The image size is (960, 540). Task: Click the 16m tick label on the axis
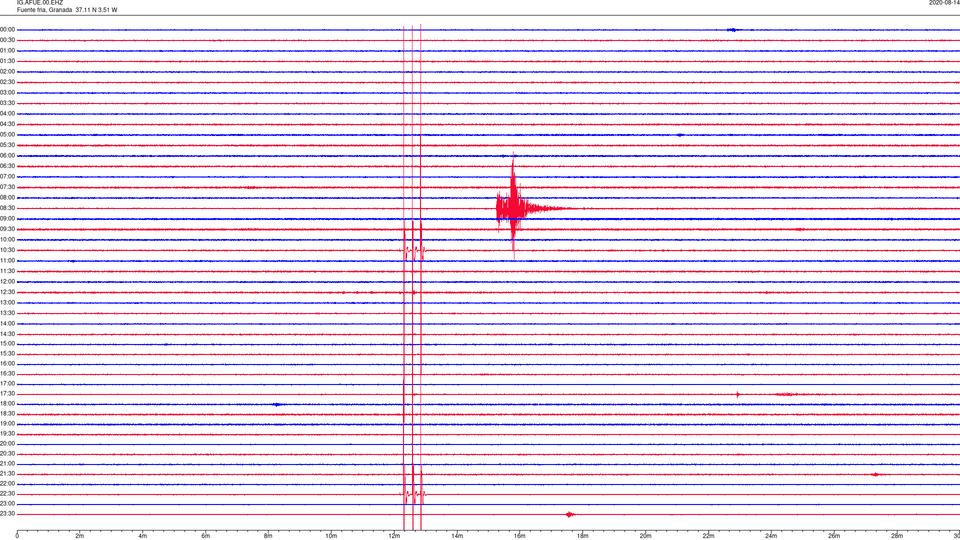[x=520, y=536]
